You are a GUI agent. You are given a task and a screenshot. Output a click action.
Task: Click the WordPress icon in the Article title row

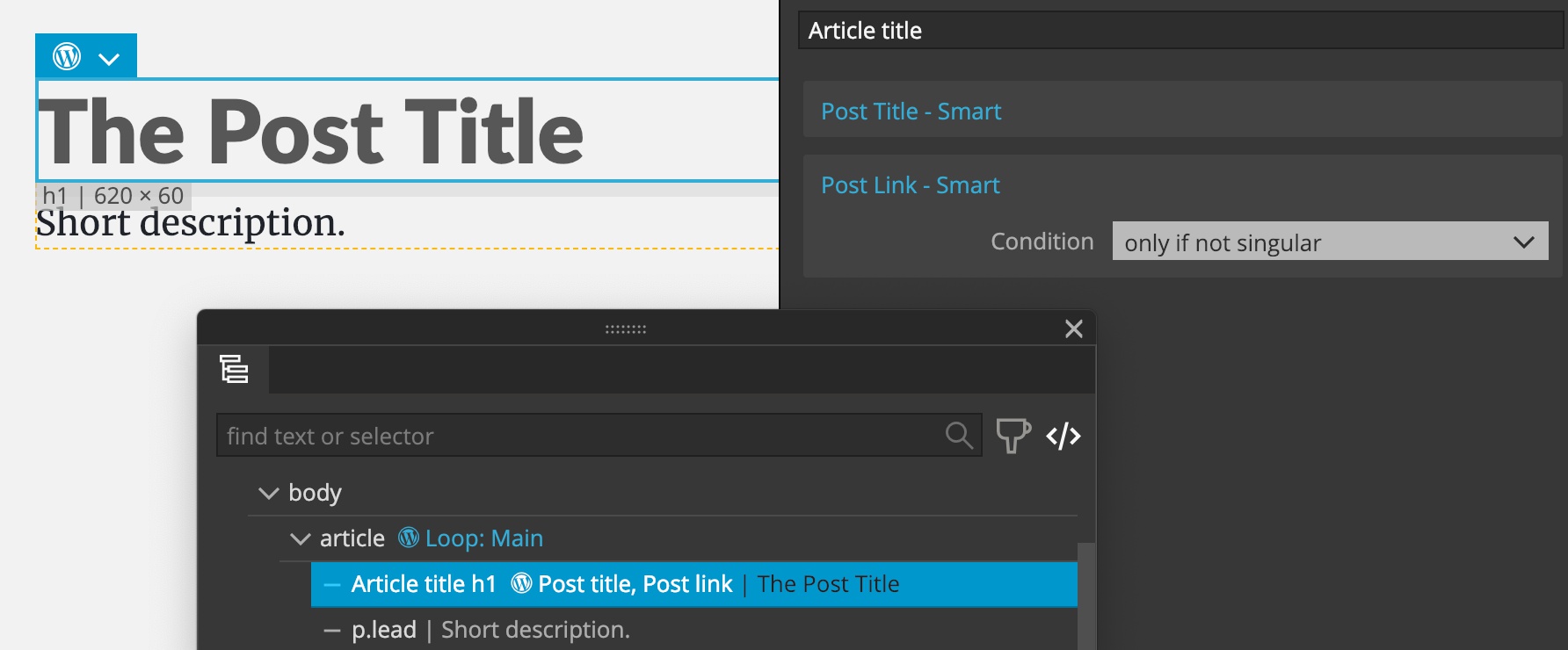pos(521,583)
